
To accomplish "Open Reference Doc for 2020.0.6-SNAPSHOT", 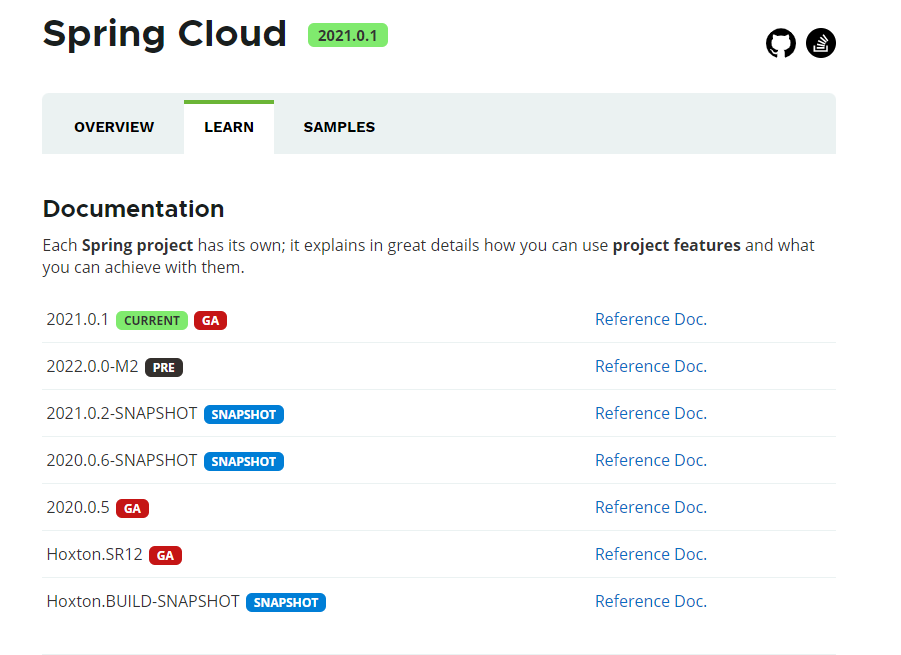I will 650,460.
